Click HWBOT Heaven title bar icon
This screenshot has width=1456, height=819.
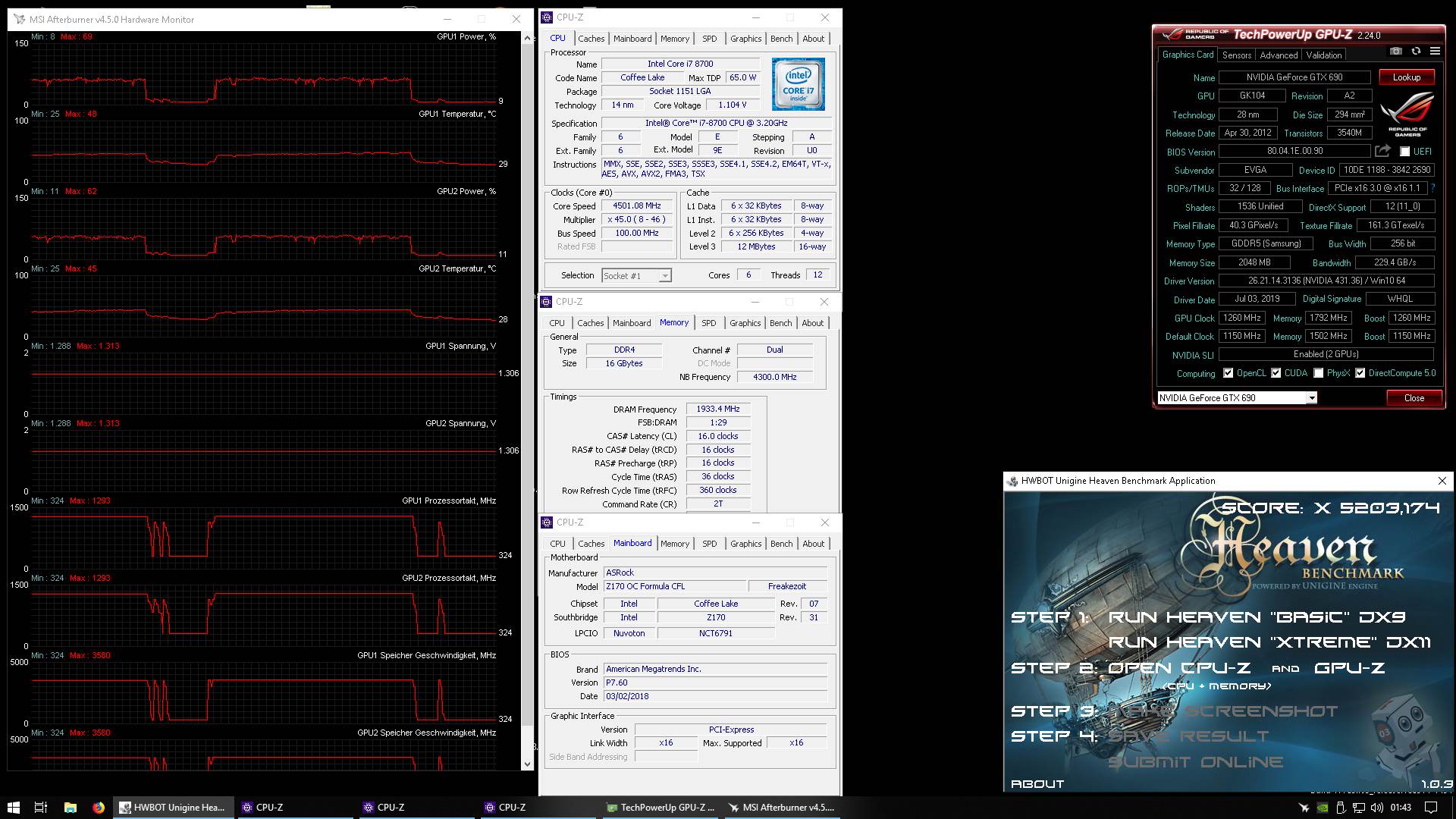1012,481
